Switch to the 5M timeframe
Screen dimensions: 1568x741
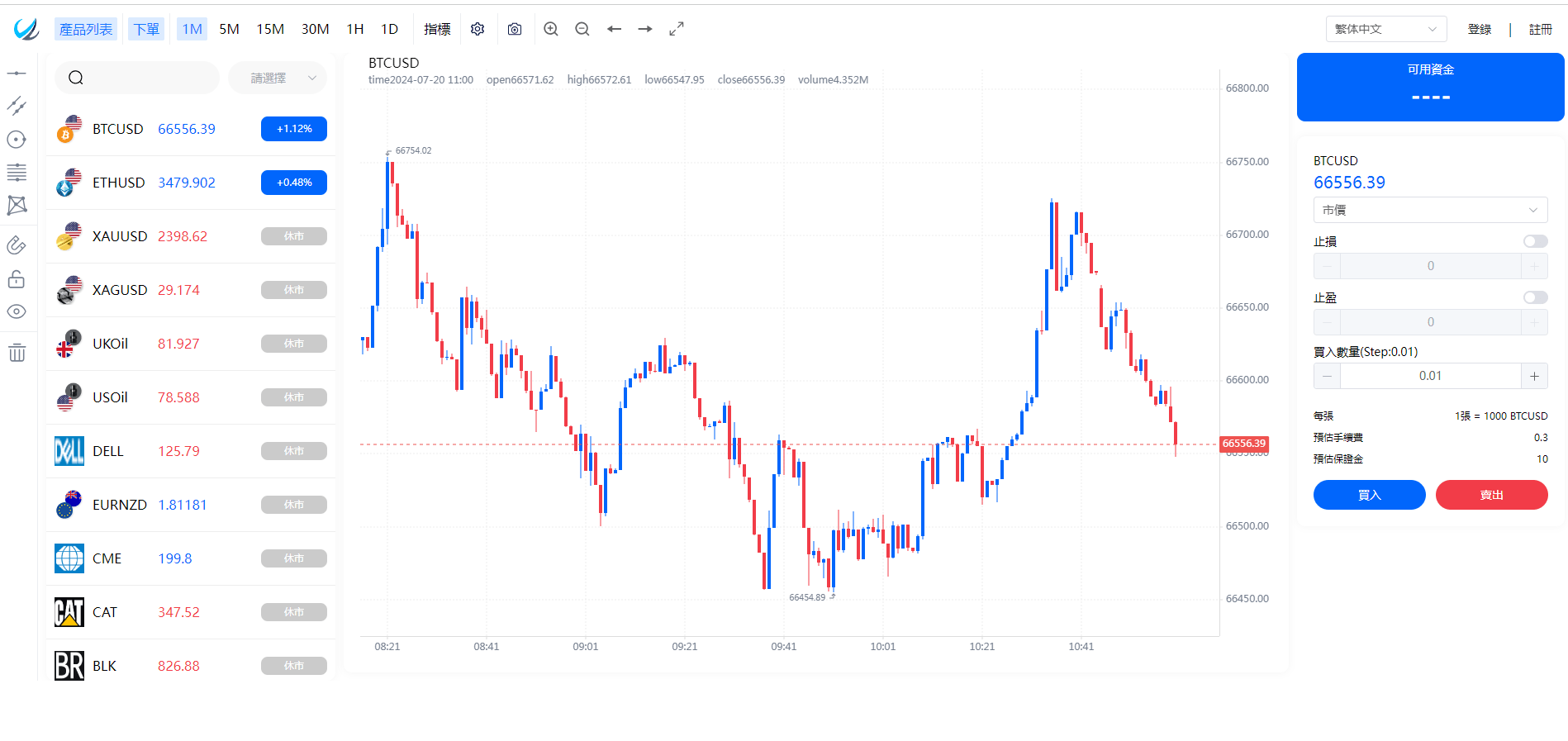229,29
